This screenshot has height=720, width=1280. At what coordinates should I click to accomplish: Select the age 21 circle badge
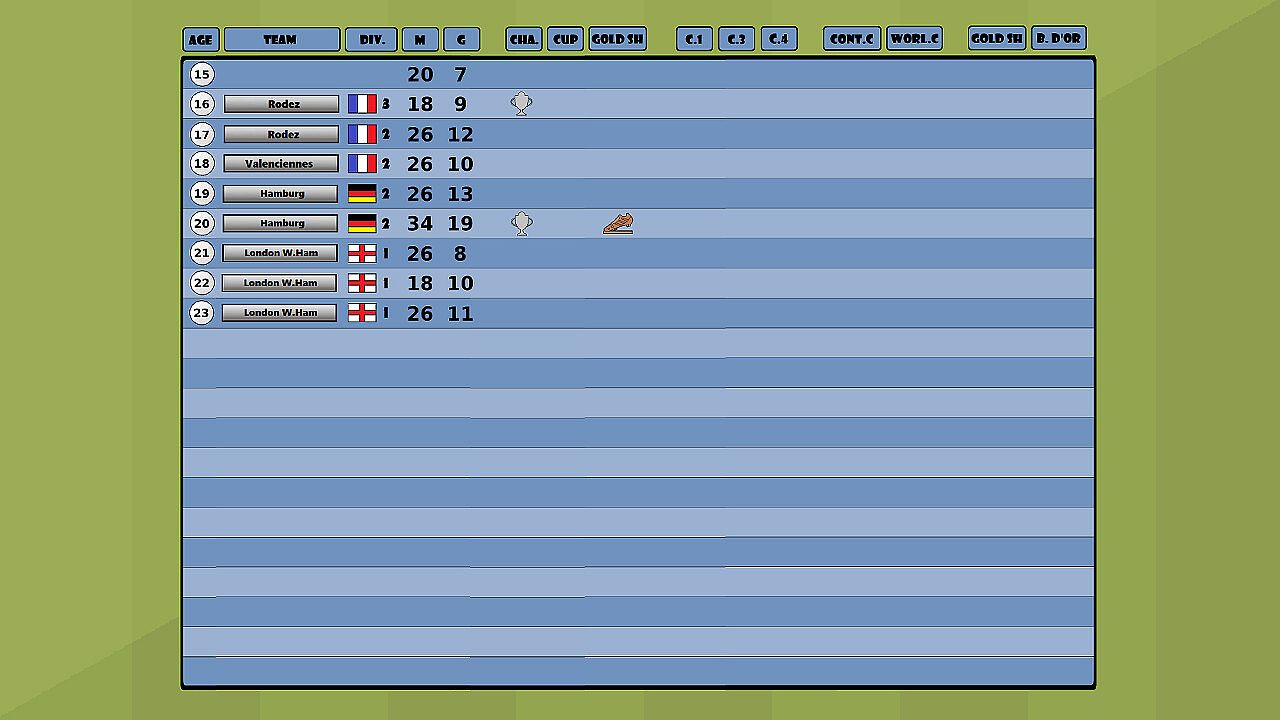(202, 253)
